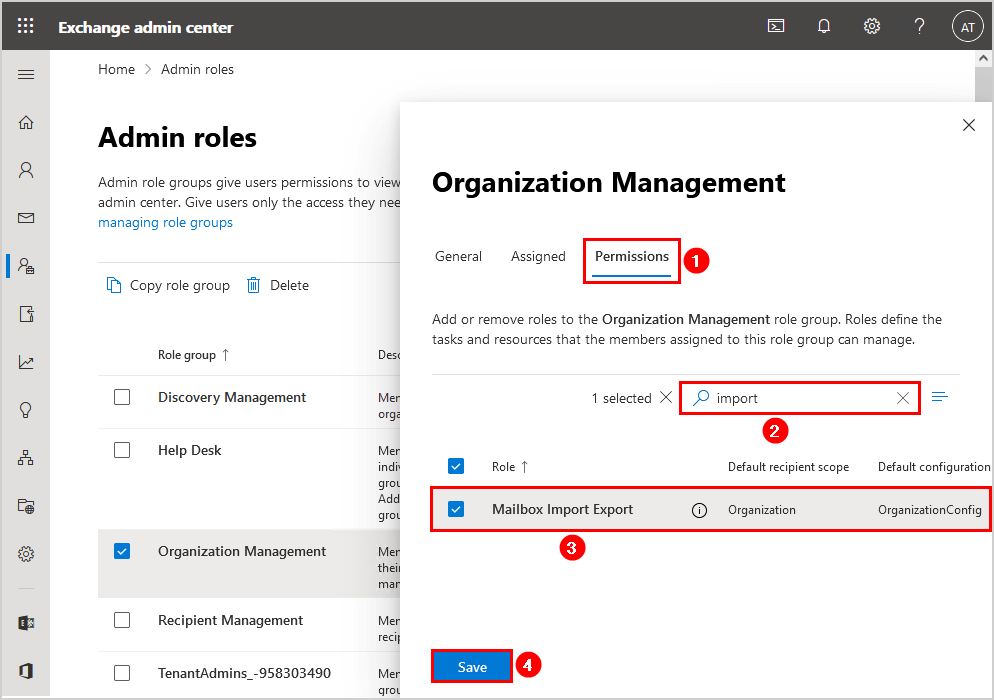Open Recipients in sidebar
Viewport: 994px width, 700px height.
click(26, 170)
